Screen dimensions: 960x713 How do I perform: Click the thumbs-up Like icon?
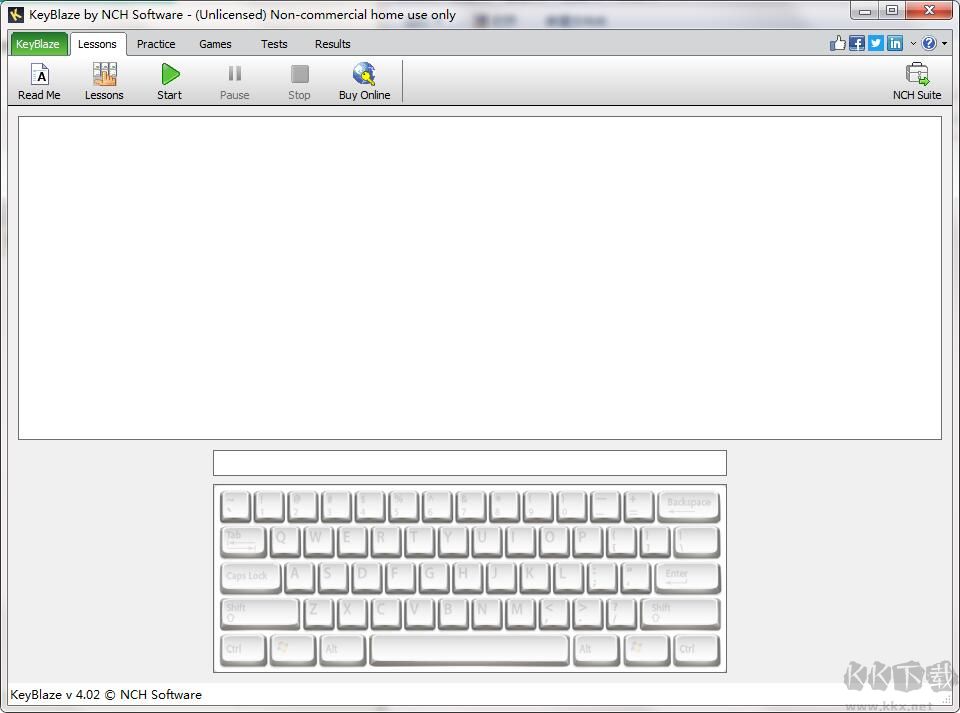[x=838, y=43]
